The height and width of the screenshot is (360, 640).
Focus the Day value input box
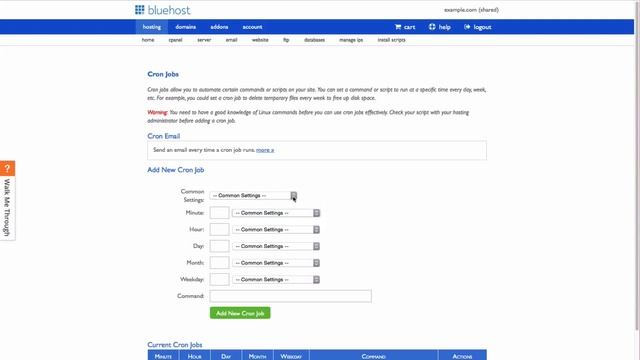[220, 246]
